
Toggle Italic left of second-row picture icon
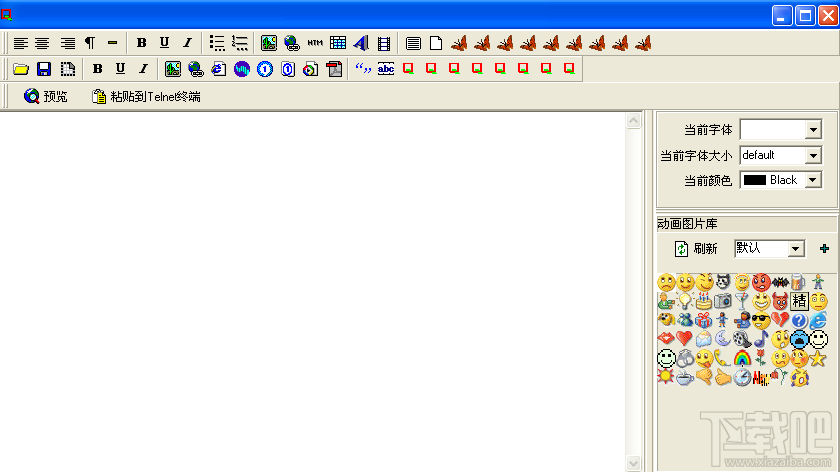tap(143, 69)
